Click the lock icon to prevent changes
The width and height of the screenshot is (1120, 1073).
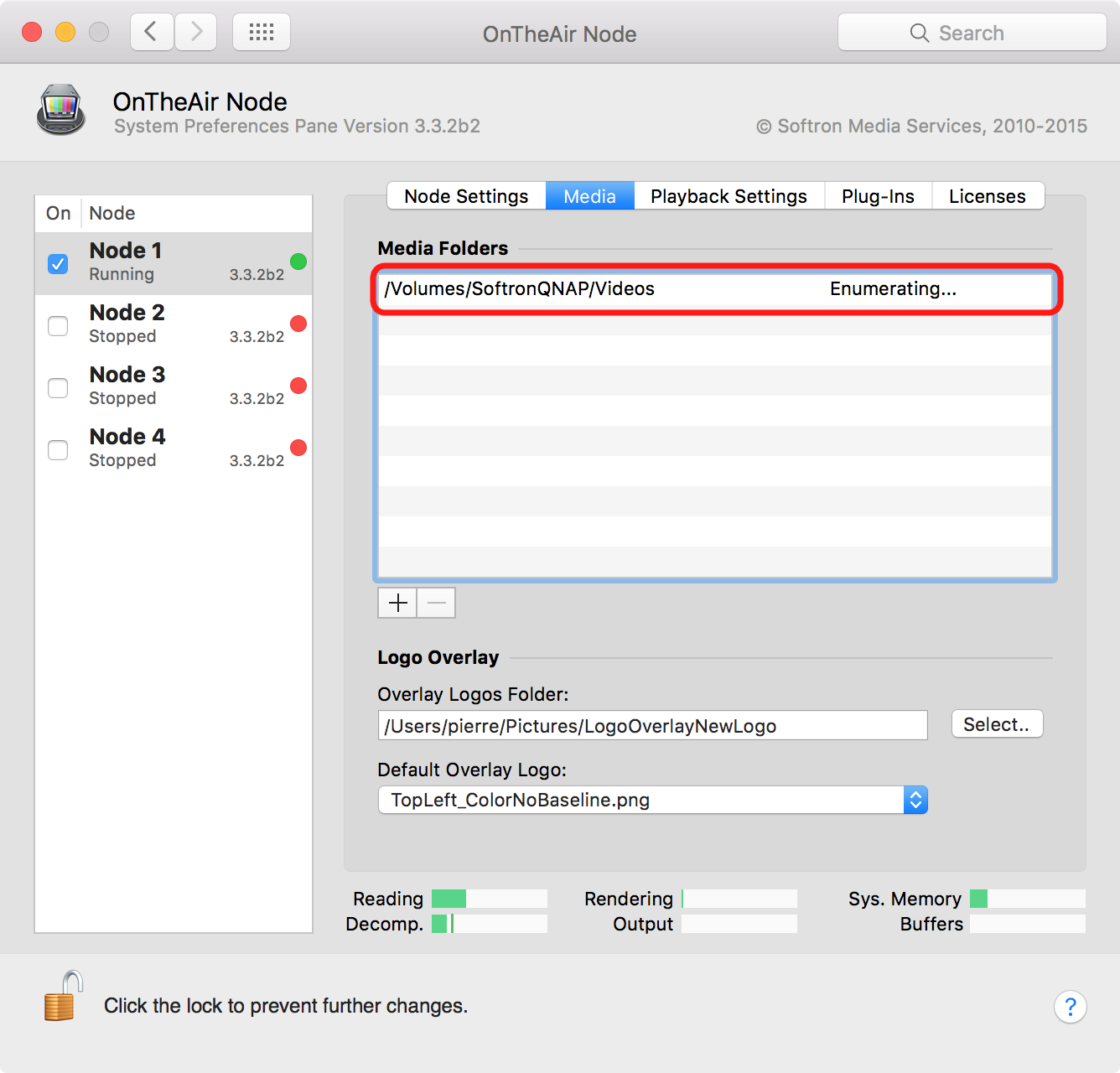63,996
